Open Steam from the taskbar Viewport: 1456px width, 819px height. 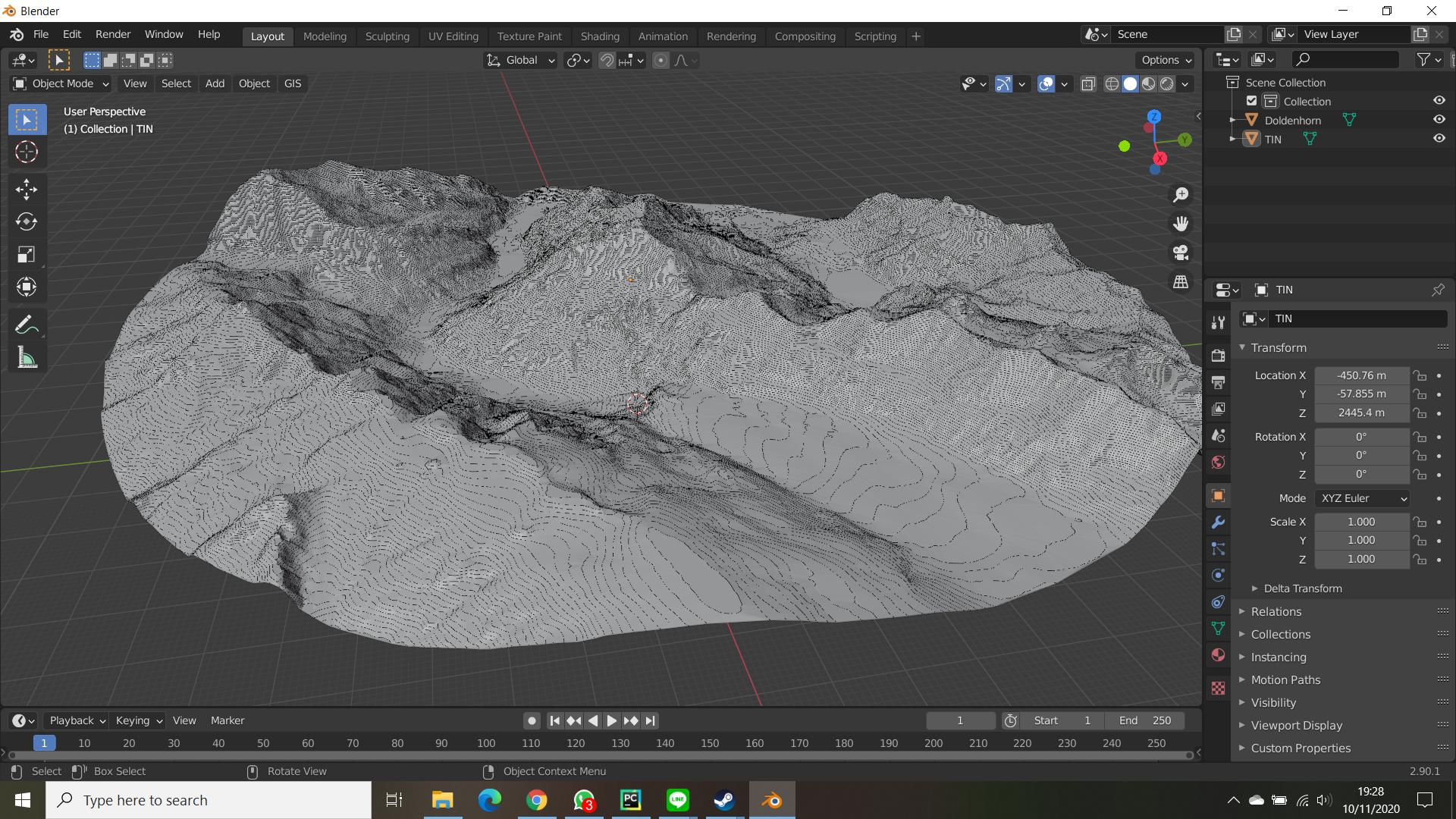(724, 800)
